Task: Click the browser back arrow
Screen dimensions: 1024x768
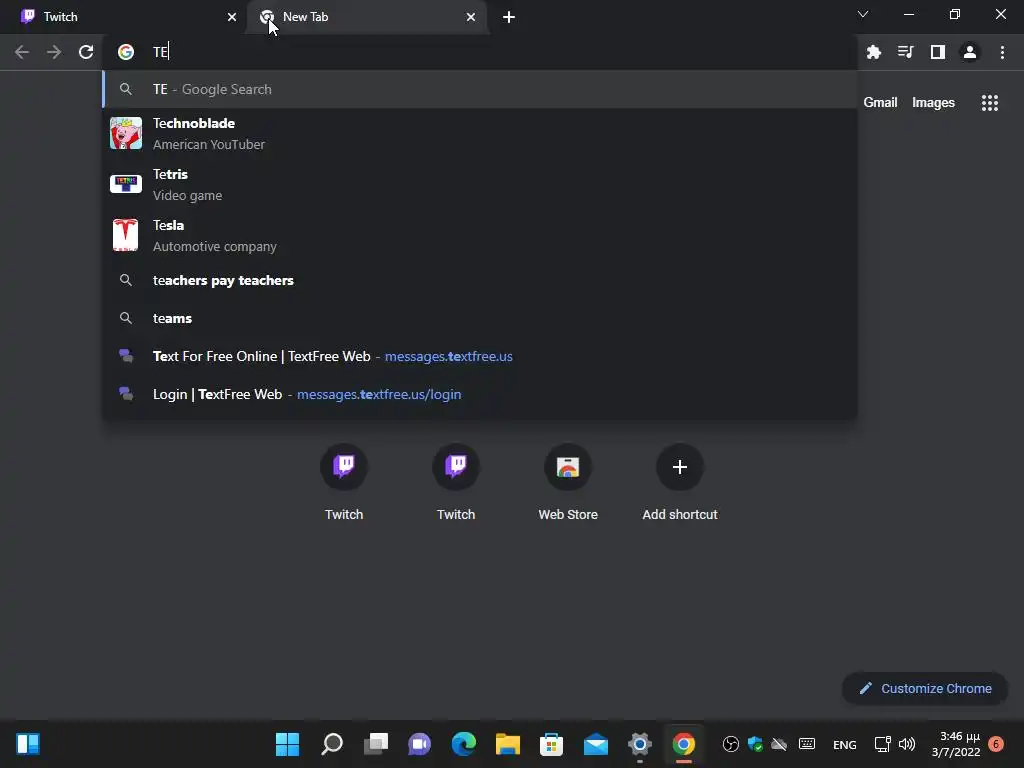Action: coord(22,52)
